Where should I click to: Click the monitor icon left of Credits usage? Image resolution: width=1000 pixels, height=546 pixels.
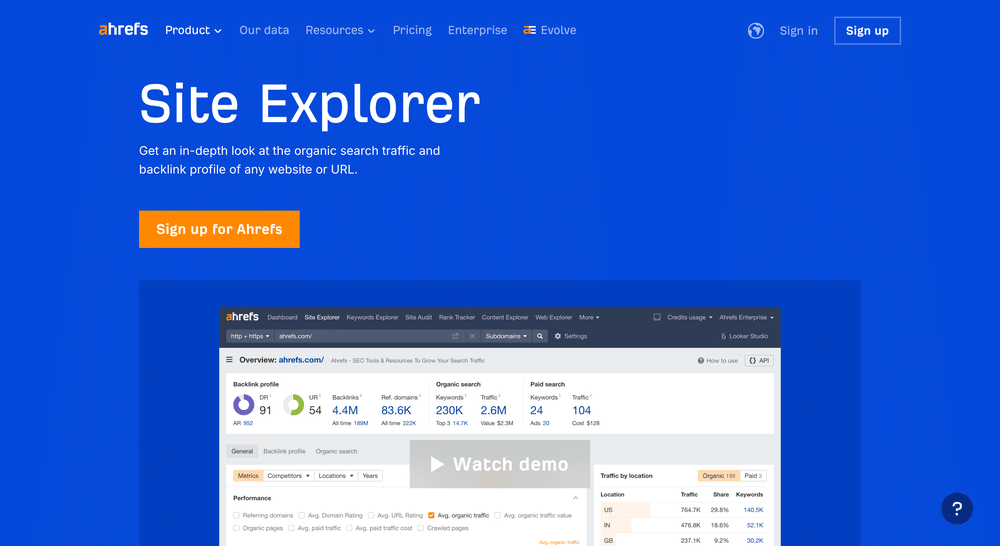pyautogui.click(x=657, y=317)
